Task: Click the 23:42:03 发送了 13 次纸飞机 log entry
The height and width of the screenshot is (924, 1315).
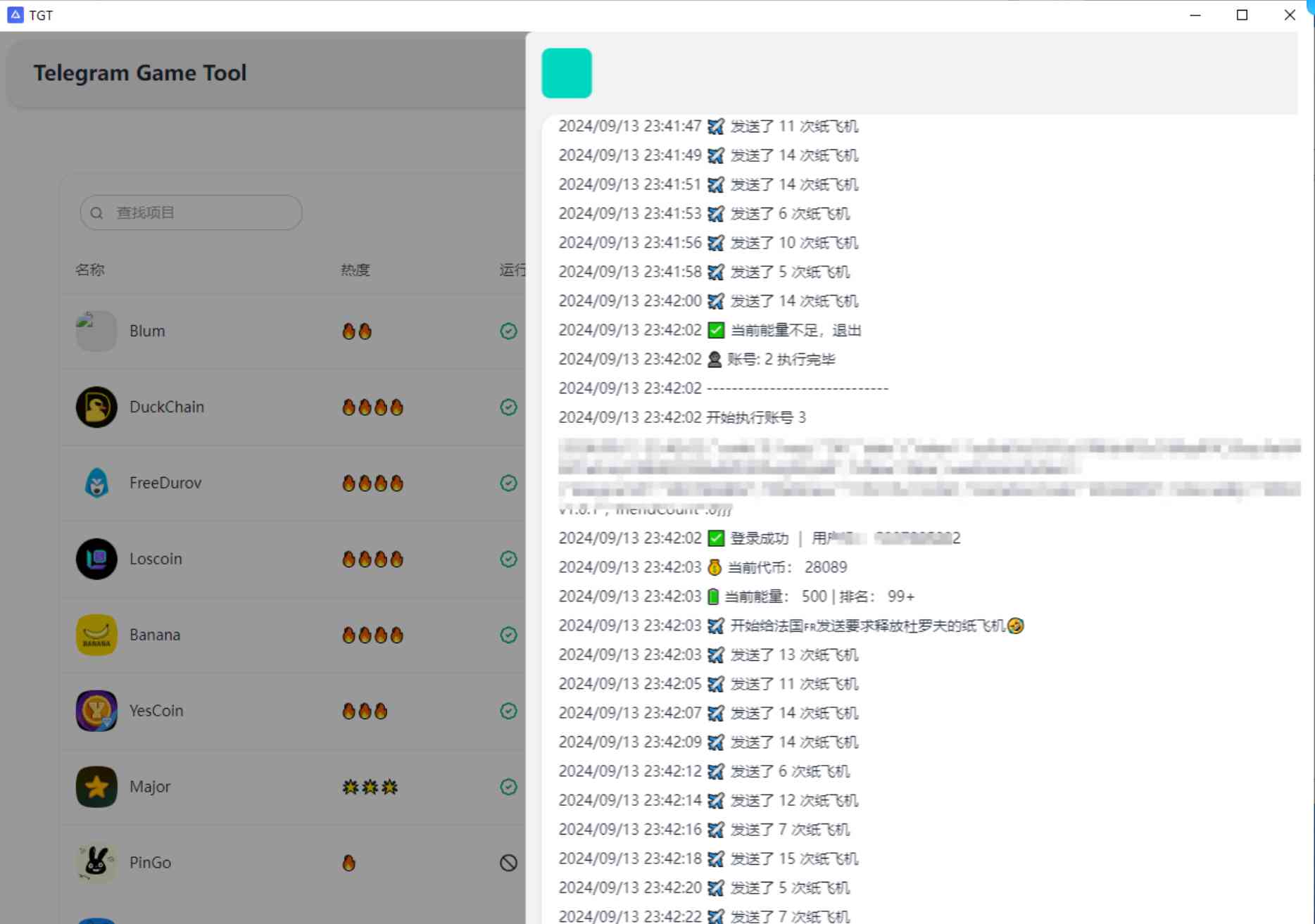Action: pos(709,654)
